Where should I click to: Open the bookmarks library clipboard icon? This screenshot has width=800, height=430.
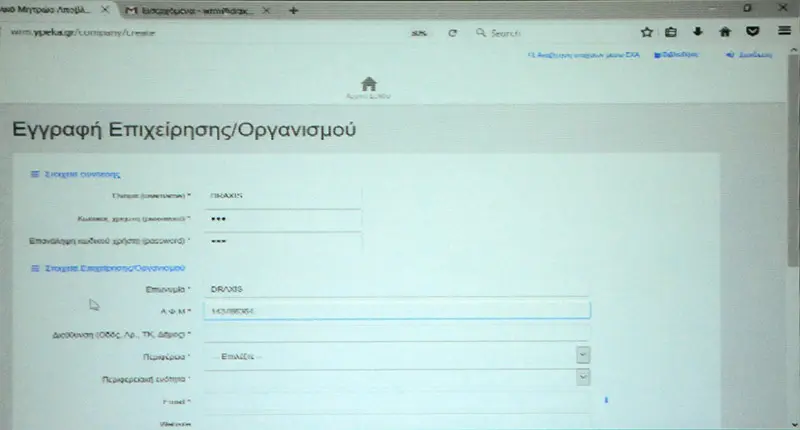(x=670, y=32)
